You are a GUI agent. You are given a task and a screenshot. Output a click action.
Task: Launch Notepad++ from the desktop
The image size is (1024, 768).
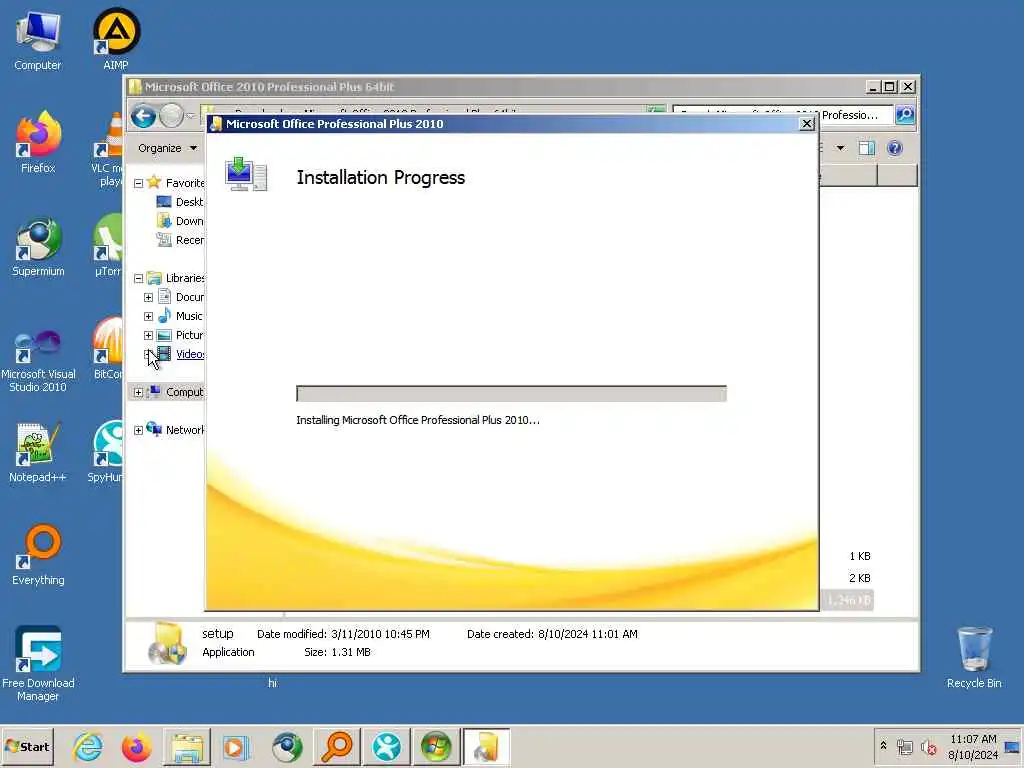pyautogui.click(x=38, y=453)
